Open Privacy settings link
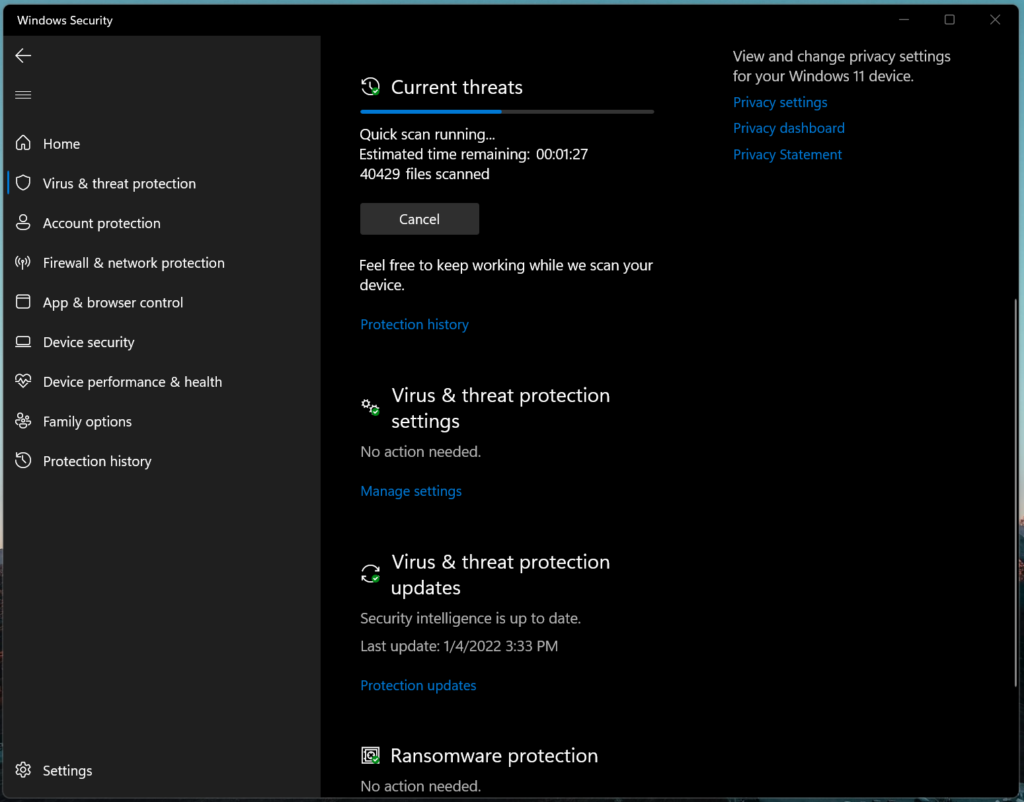The image size is (1024, 802). point(780,103)
